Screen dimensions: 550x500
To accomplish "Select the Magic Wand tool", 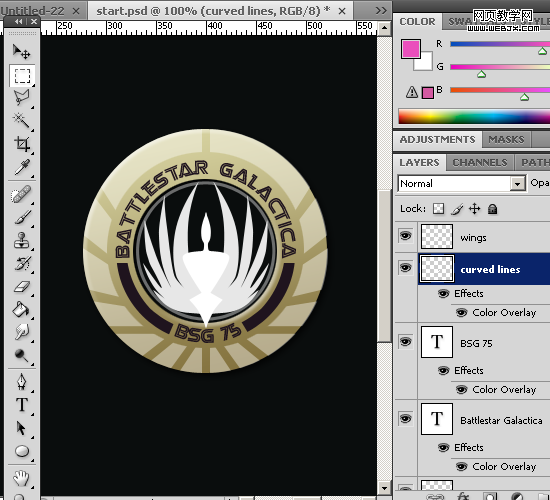I will pos(22,121).
